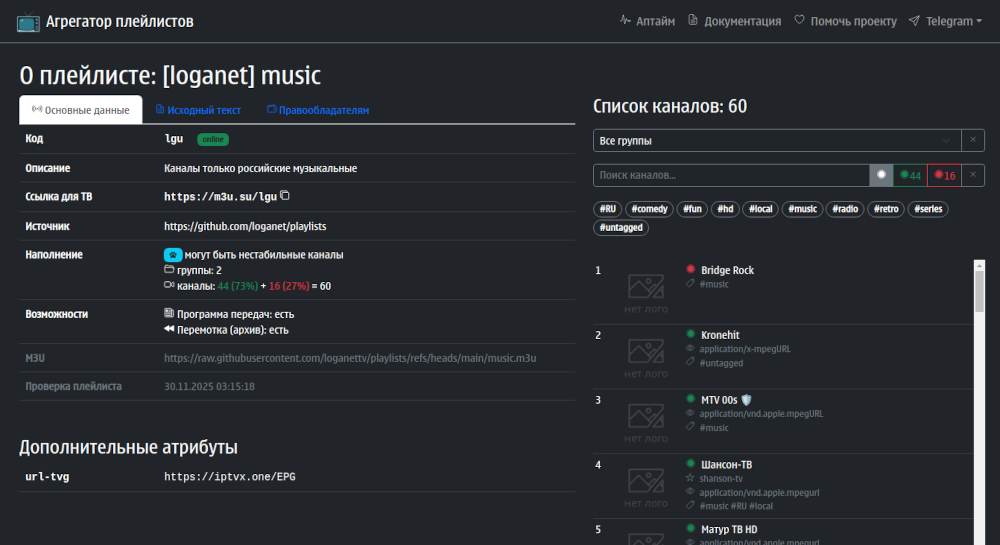1000x545 pixels.
Task: Click the green status dot of Kronehit
Action: (690, 334)
